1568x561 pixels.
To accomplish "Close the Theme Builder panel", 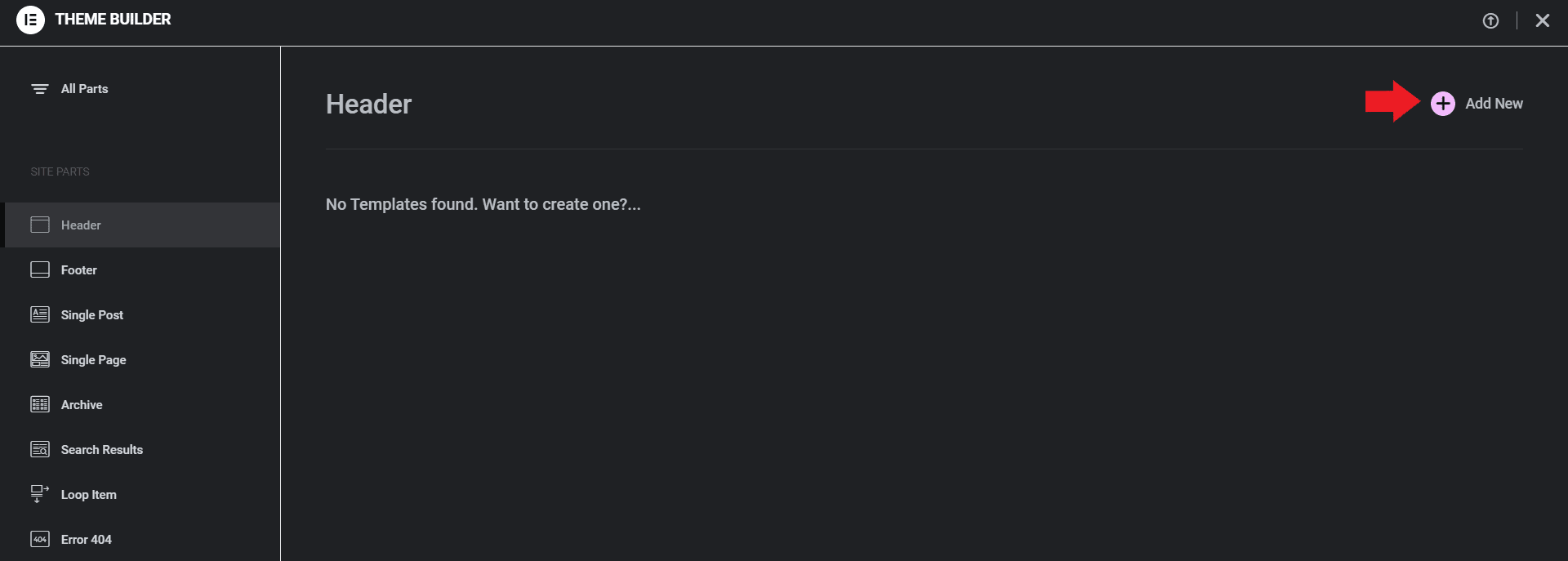I will tap(1542, 21).
